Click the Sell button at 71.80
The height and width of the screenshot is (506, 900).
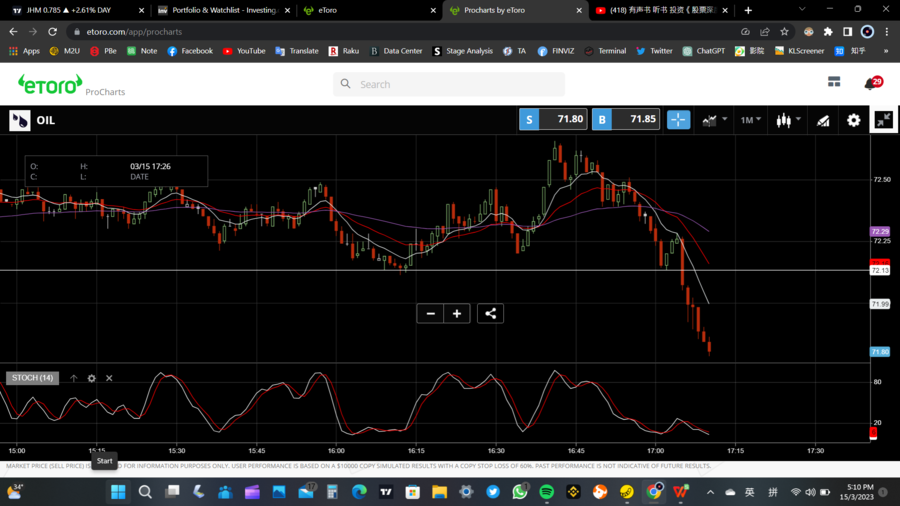553,119
